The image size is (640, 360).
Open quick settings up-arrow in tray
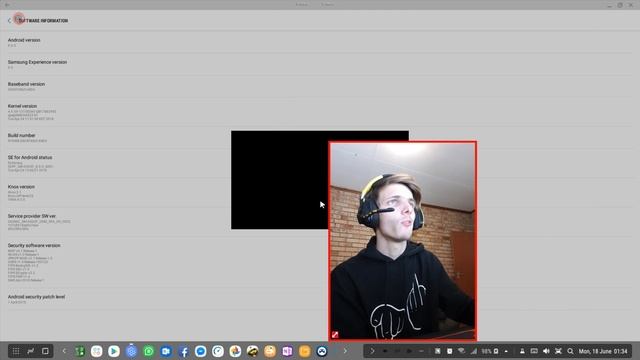click(x=506, y=351)
